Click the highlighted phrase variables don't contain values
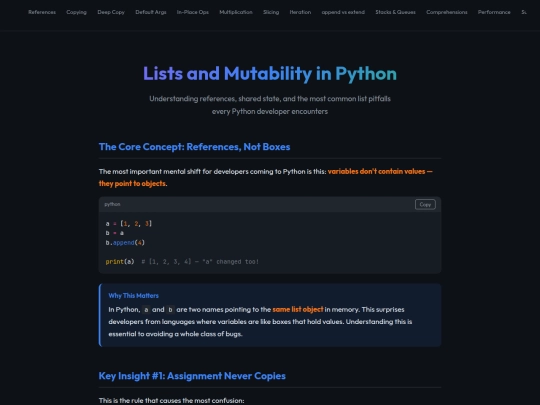This screenshot has height=405, width=540. click(376, 172)
